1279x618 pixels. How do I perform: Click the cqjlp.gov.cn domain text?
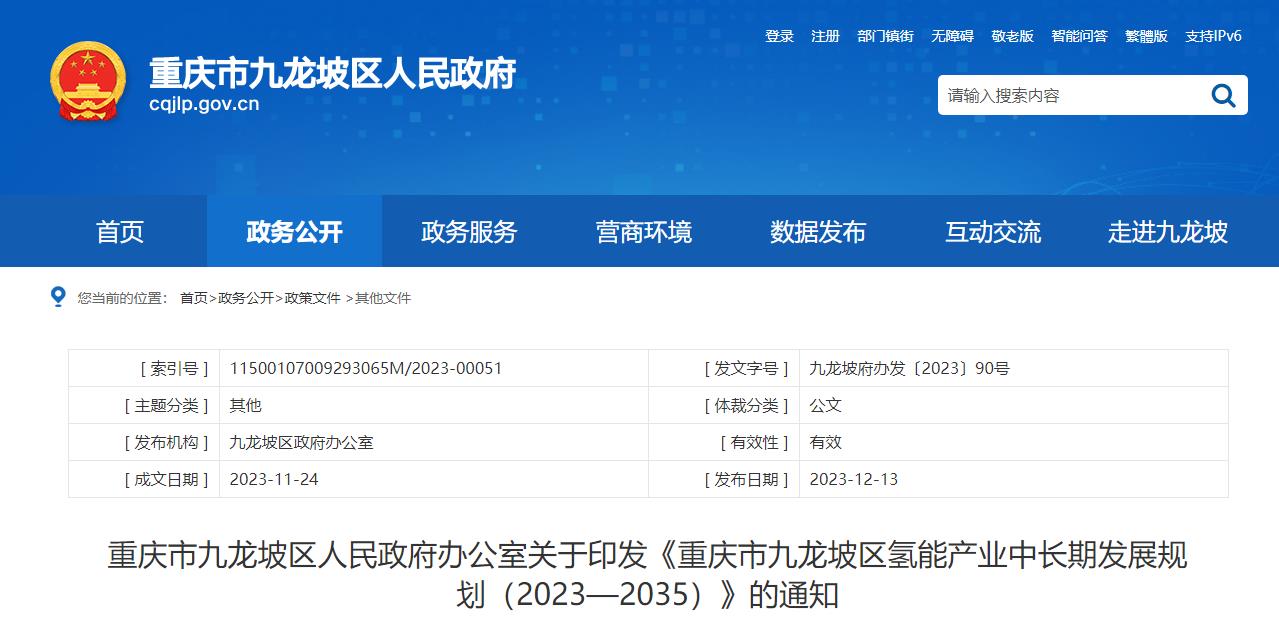(x=204, y=104)
